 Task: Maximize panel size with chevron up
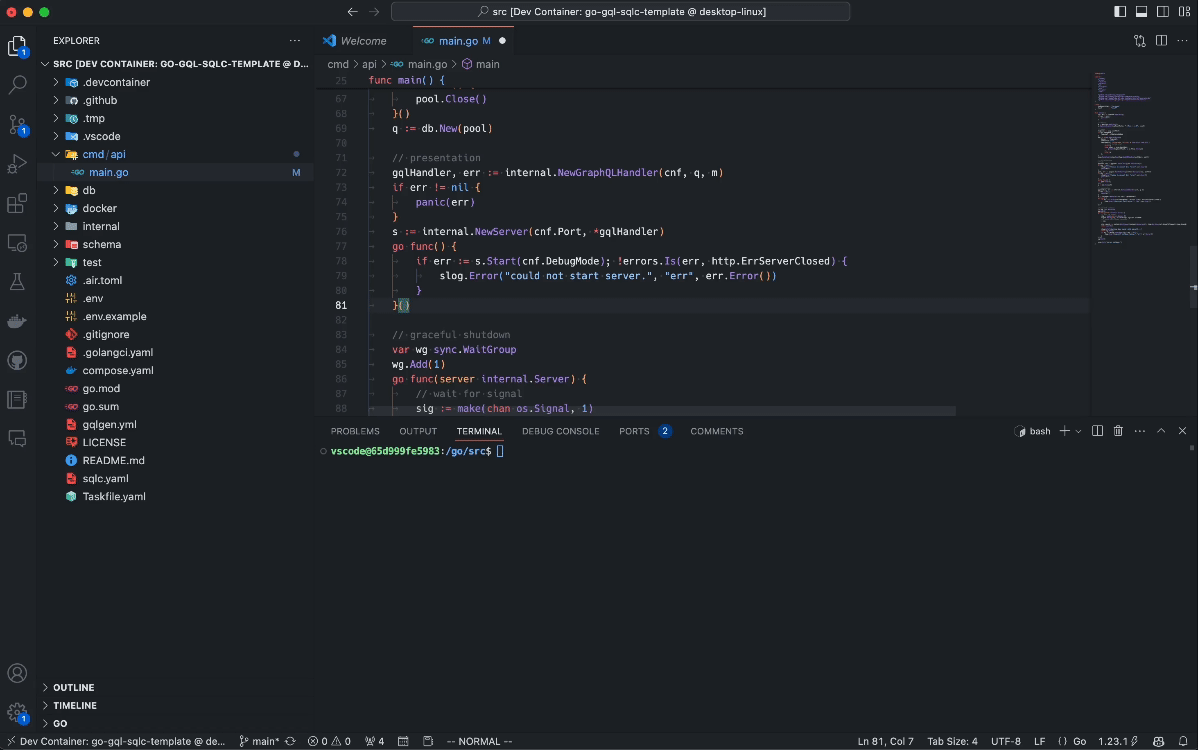pyautogui.click(x=1161, y=431)
